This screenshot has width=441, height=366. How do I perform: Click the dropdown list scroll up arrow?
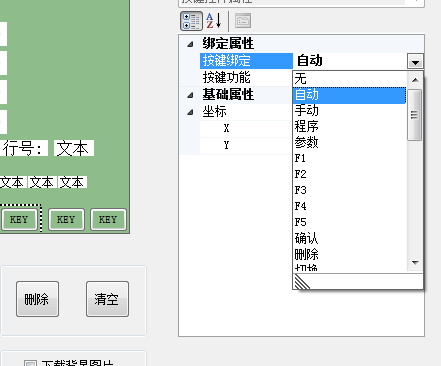tap(415, 80)
